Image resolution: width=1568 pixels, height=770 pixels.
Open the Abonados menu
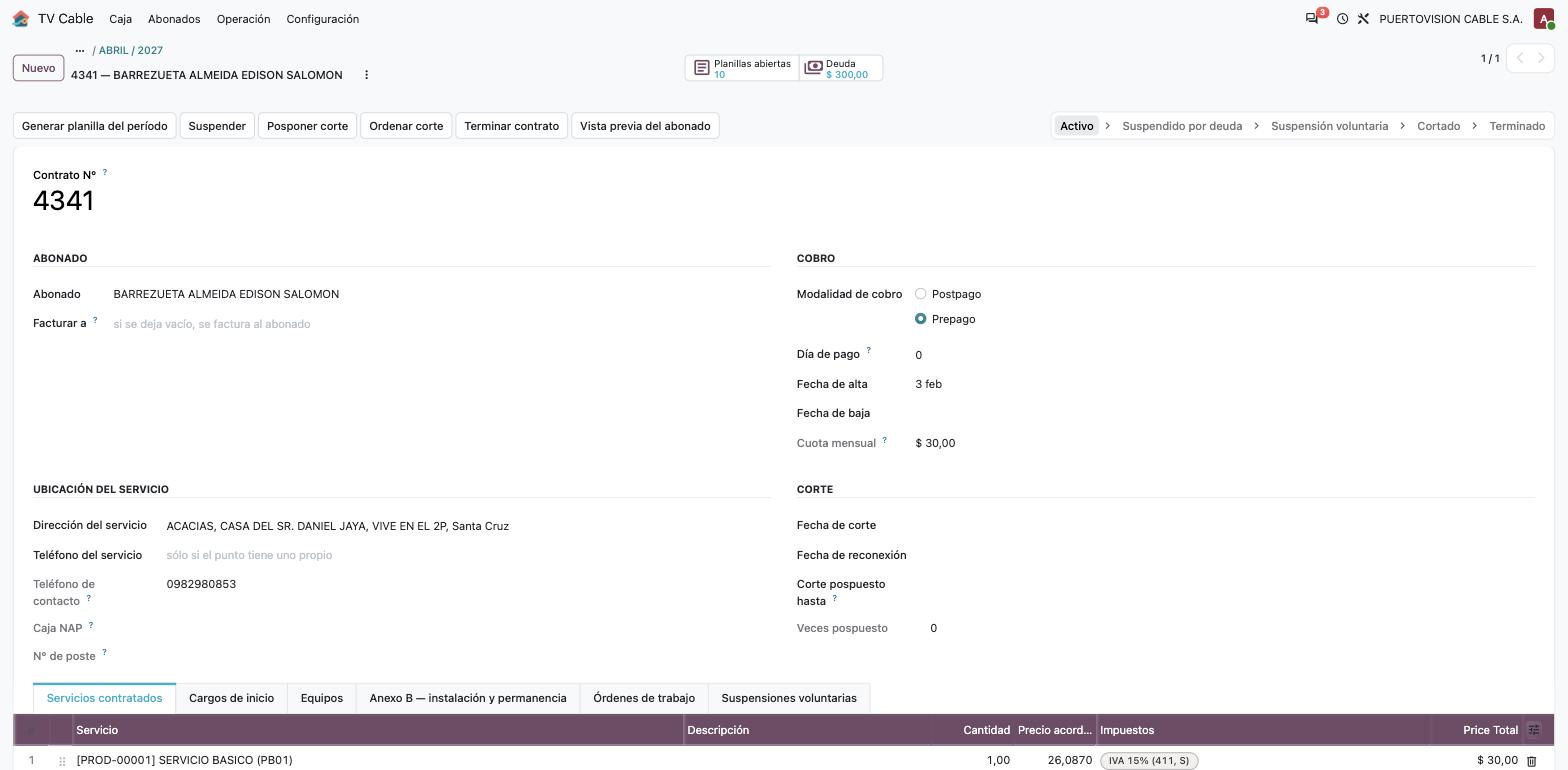(x=174, y=19)
